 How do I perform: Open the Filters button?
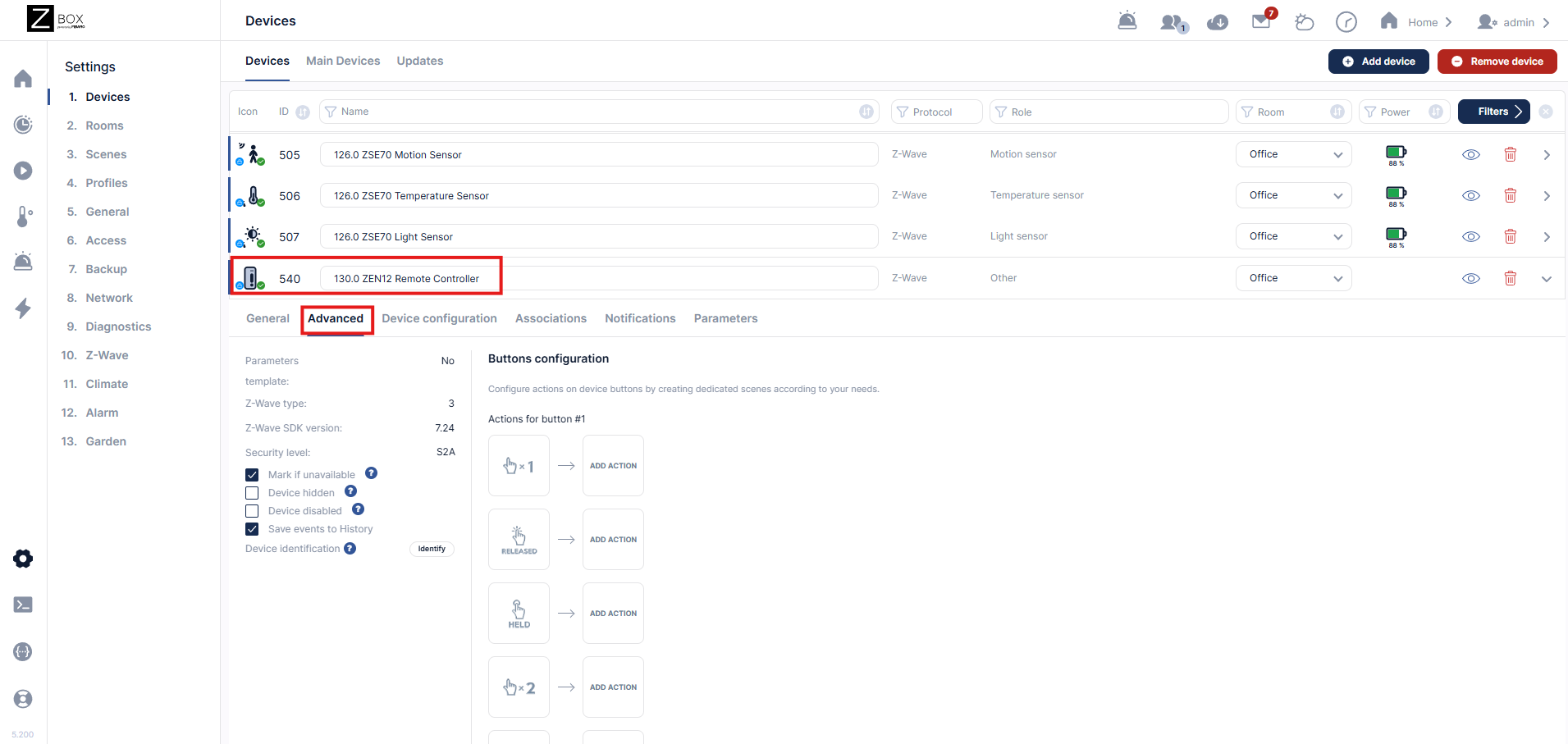pyautogui.click(x=1494, y=112)
